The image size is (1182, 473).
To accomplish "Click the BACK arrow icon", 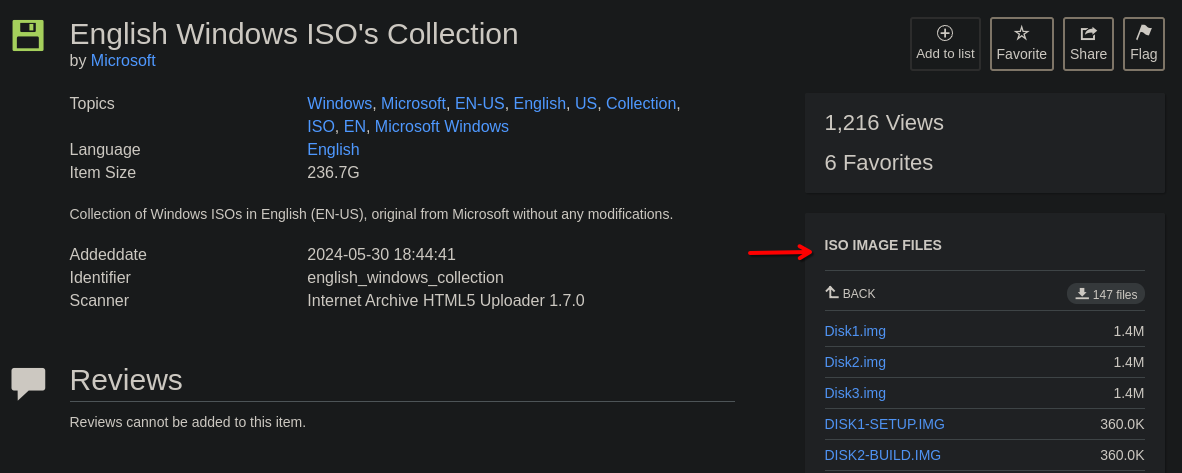I will (832, 293).
